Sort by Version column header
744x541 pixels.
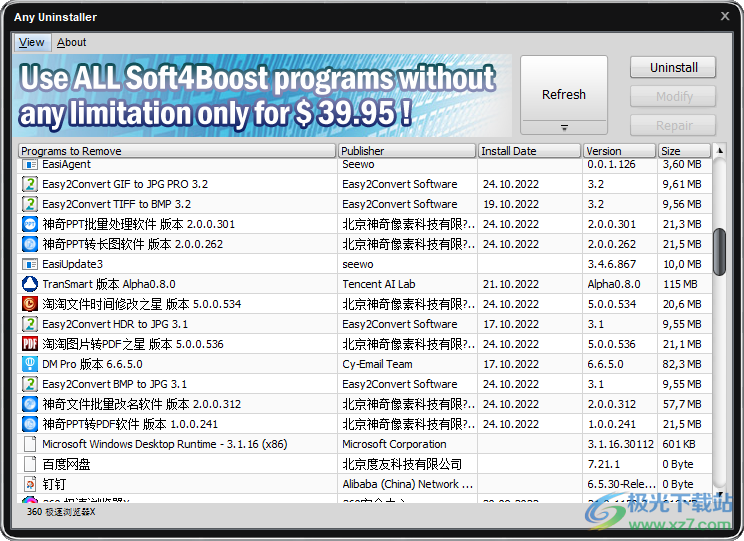(619, 151)
